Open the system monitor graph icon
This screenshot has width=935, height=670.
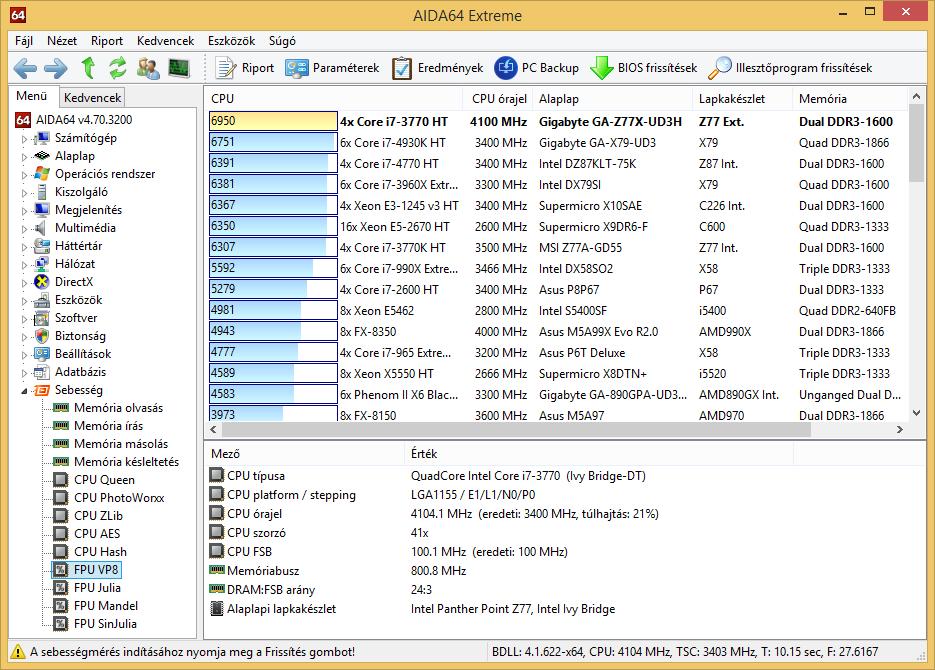pyautogui.click(x=179, y=68)
